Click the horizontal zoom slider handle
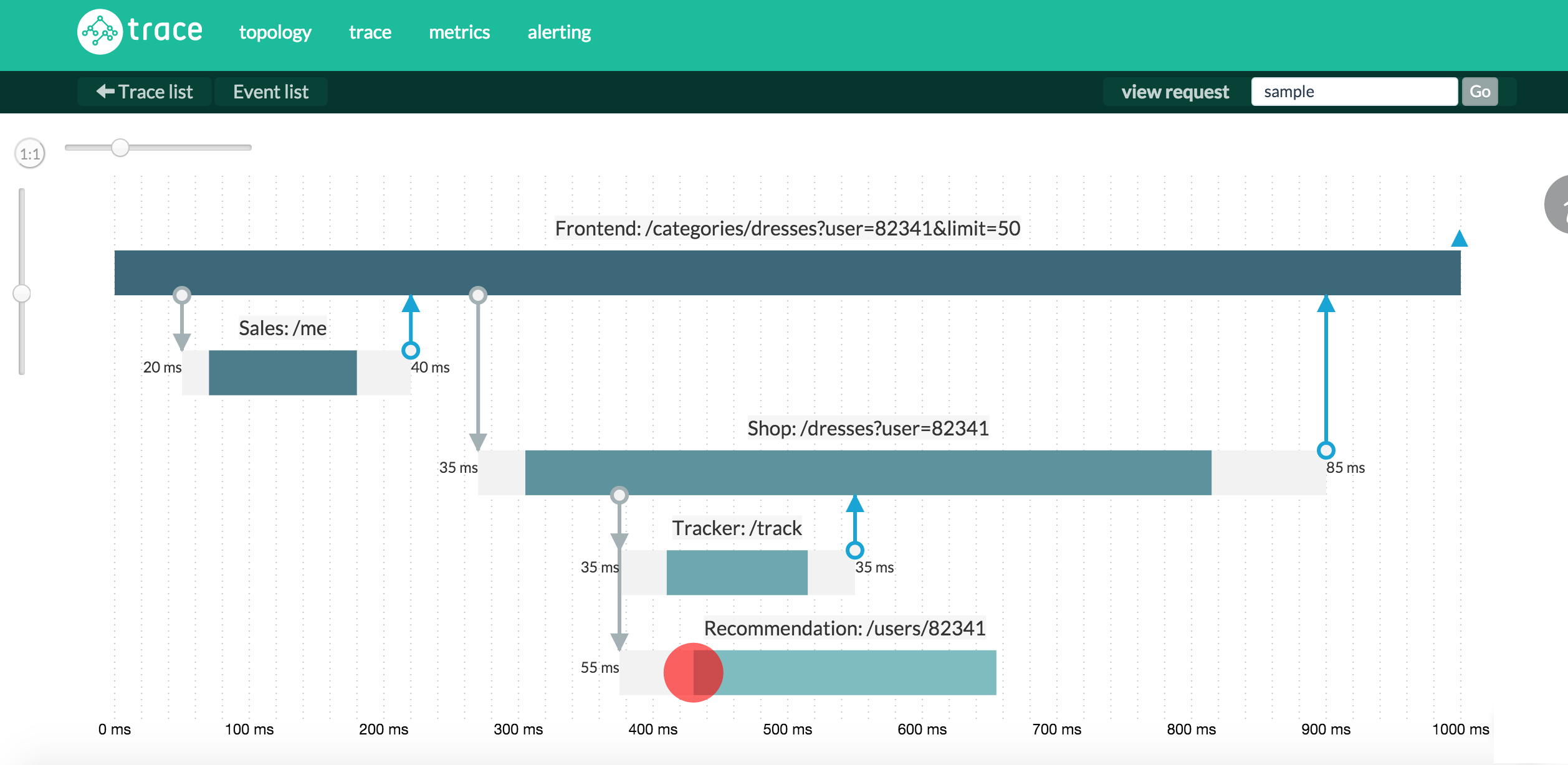This screenshot has height=765, width=1568. 120,148
